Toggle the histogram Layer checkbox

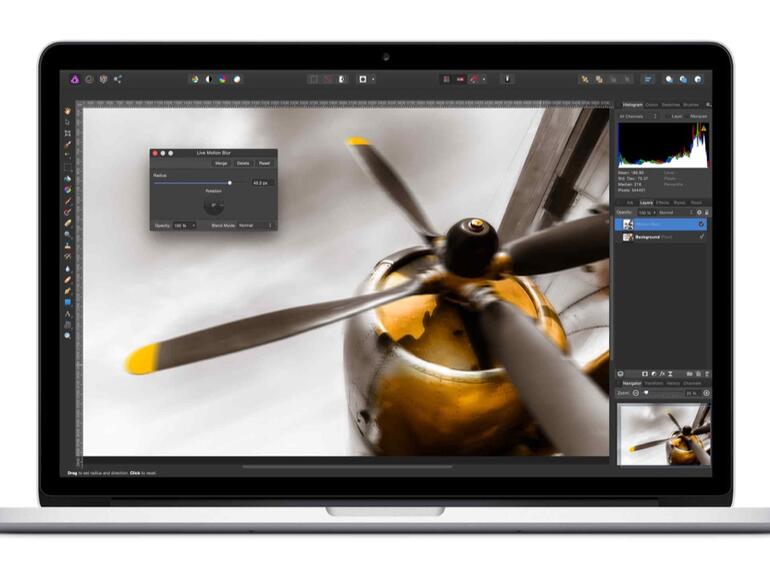click(668, 116)
